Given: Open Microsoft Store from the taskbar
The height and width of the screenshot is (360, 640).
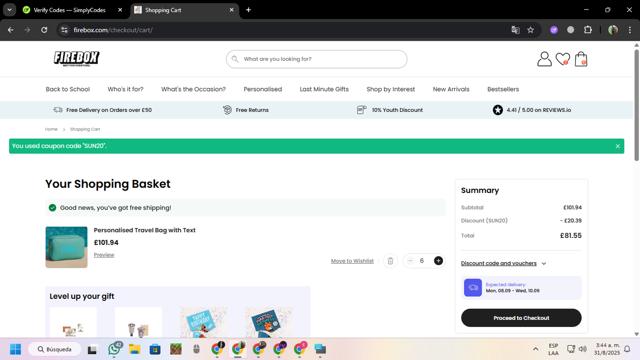Looking at the screenshot, I should coord(155,349).
